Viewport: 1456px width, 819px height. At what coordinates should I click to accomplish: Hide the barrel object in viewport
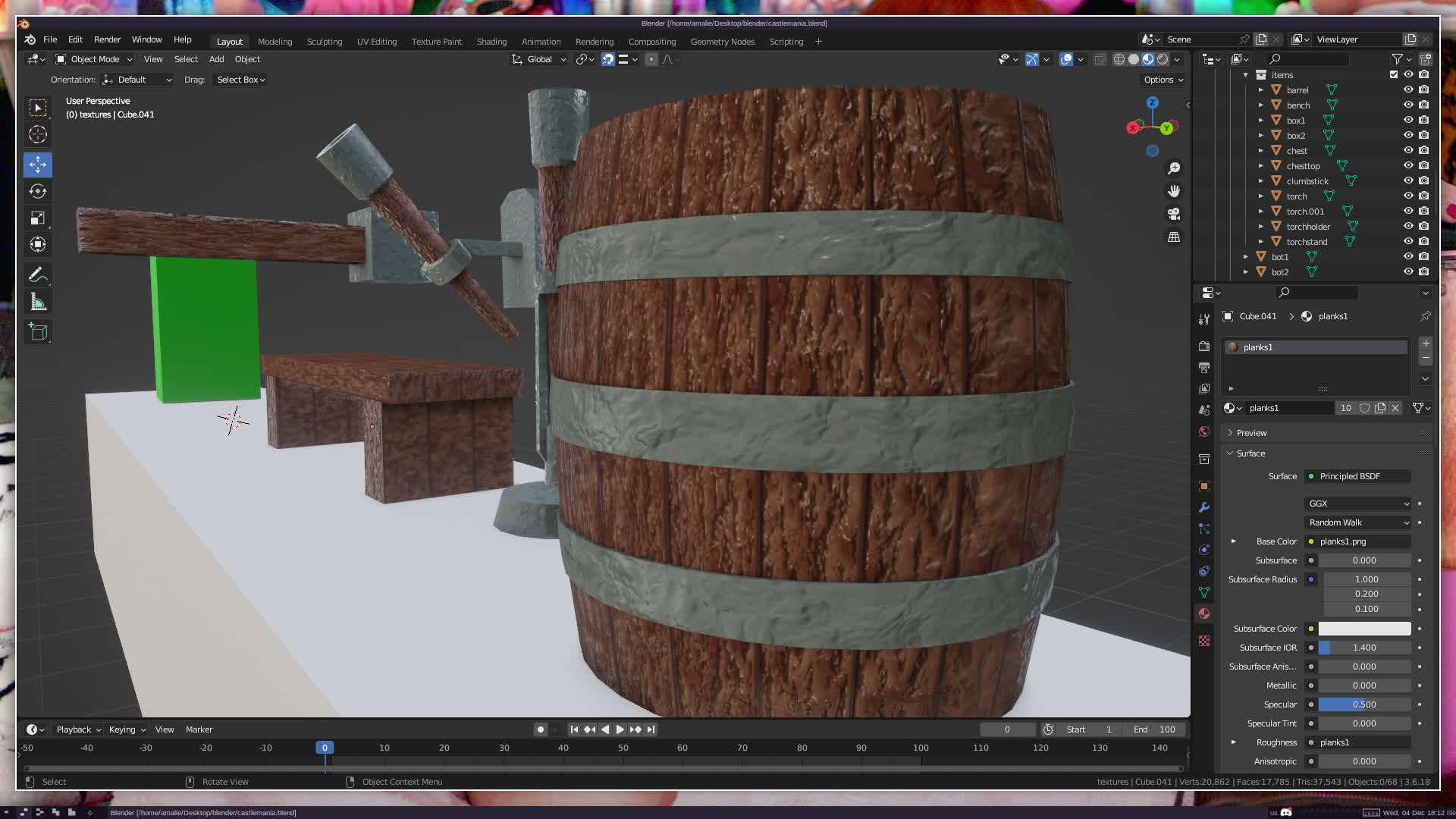pos(1408,89)
